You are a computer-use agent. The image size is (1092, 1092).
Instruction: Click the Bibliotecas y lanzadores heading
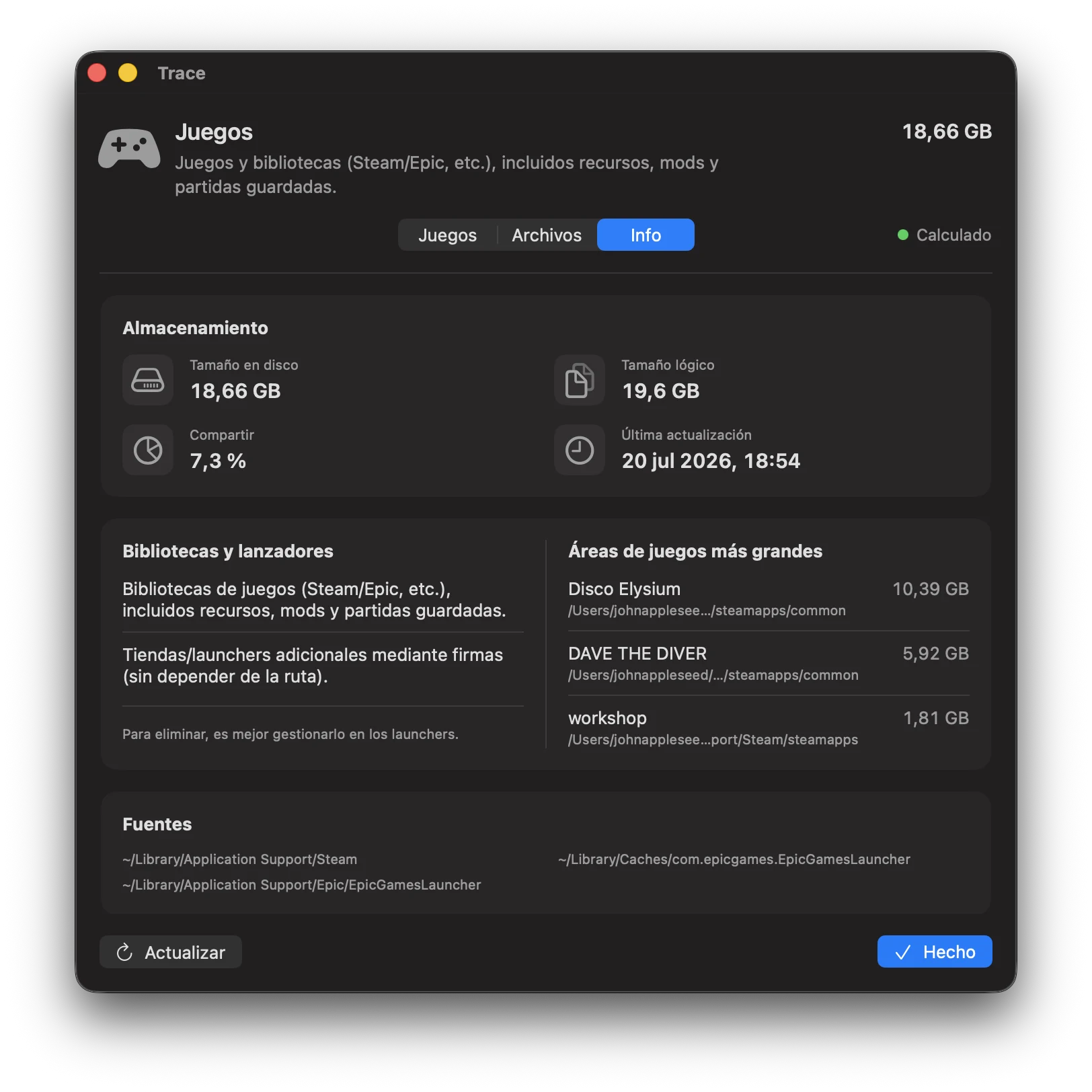point(227,551)
